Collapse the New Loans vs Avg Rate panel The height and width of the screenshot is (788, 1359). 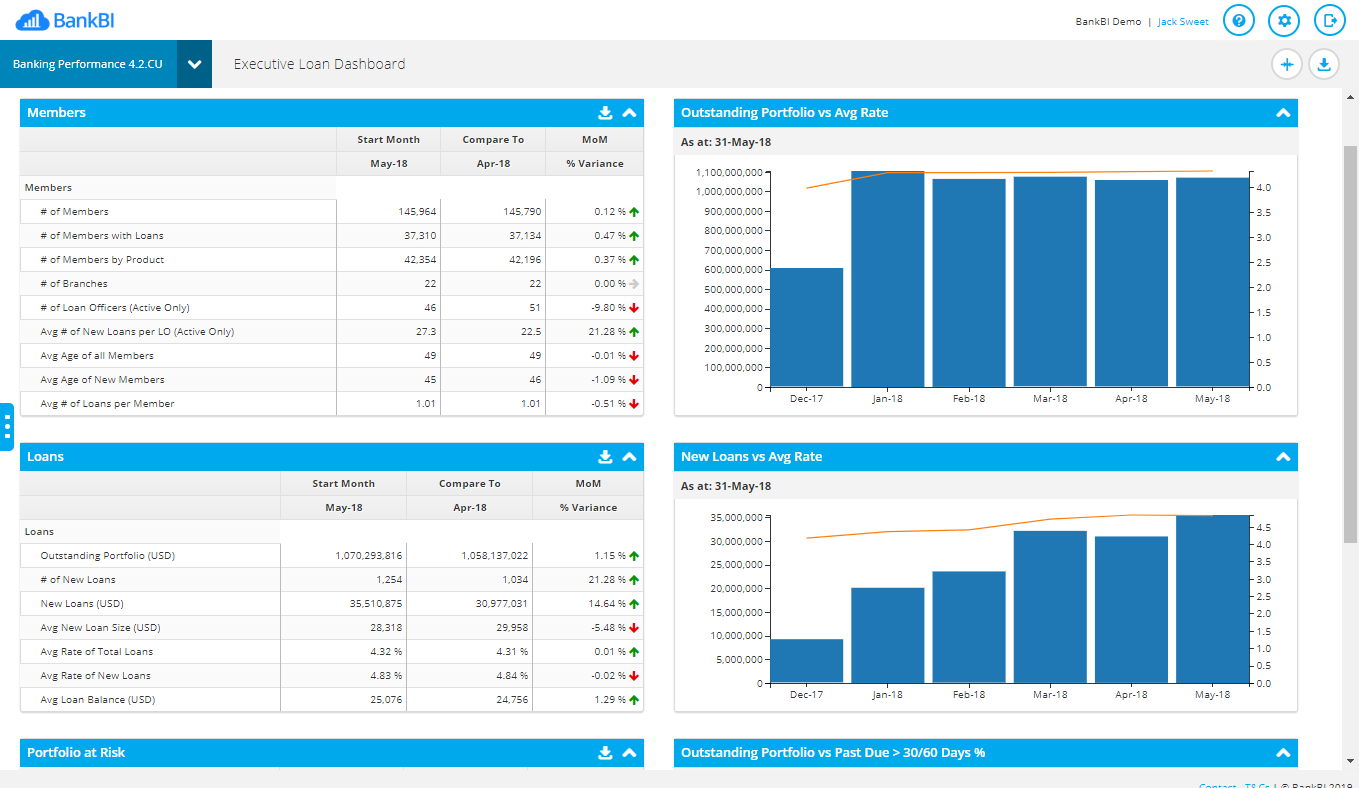coord(1283,457)
